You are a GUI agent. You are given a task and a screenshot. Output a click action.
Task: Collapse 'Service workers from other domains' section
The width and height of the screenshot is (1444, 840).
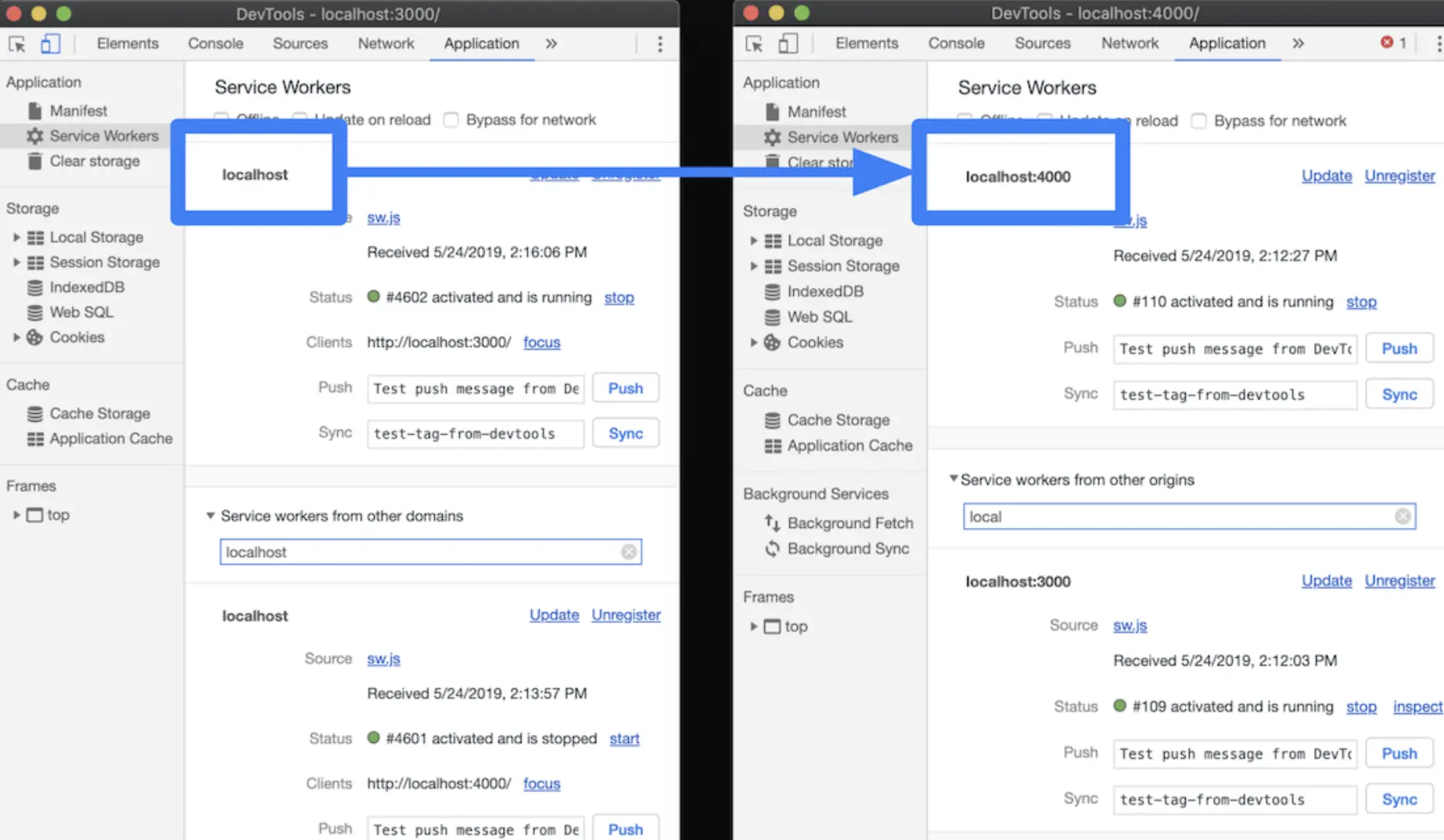pyautogui.click(x=210, y=516)
